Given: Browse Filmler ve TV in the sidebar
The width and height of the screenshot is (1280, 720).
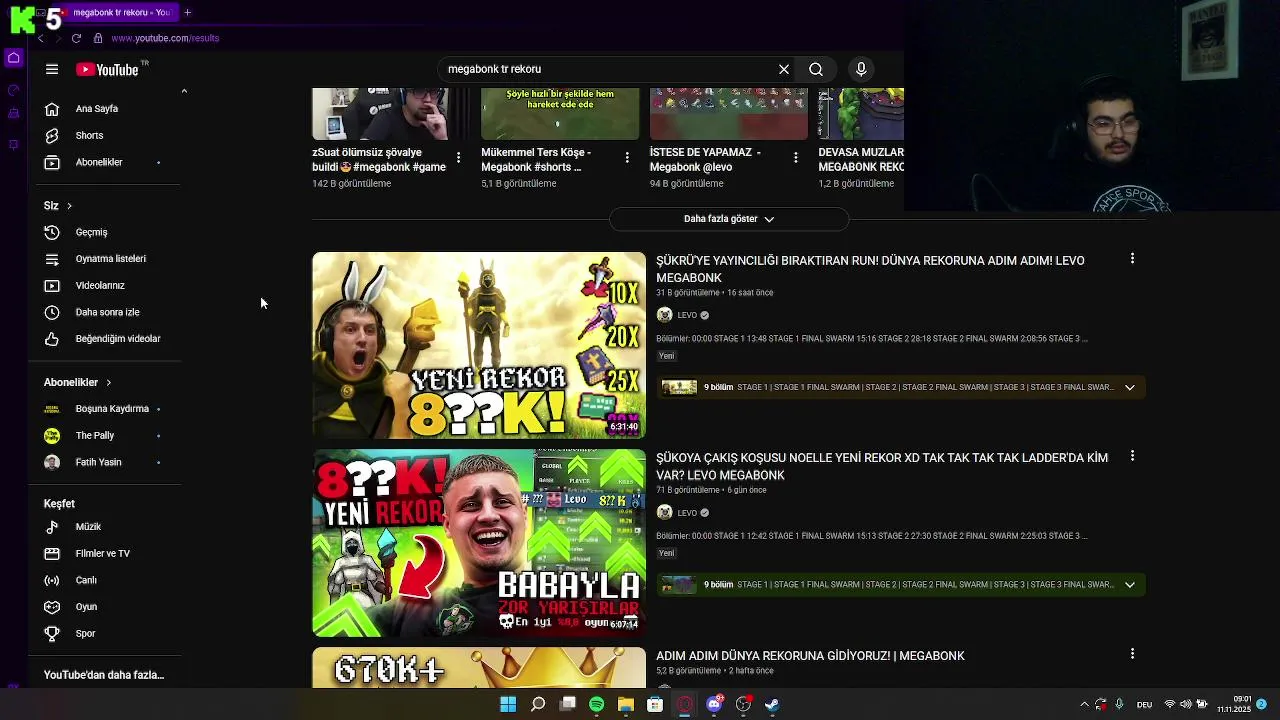Looking at the screenshot, I should 104,553.
